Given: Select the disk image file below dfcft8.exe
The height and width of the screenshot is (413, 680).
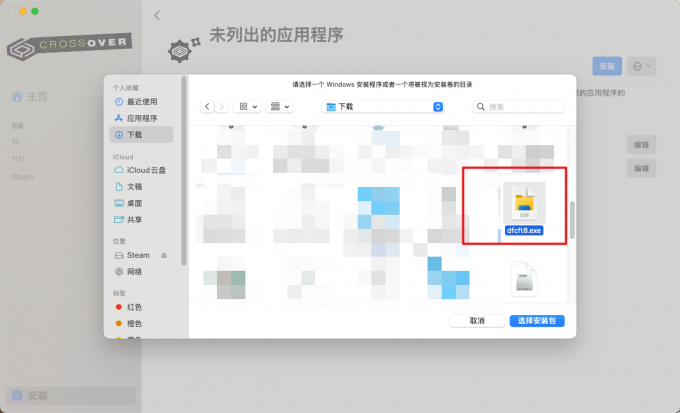Looking at the screenshot, I should point(524,279).
